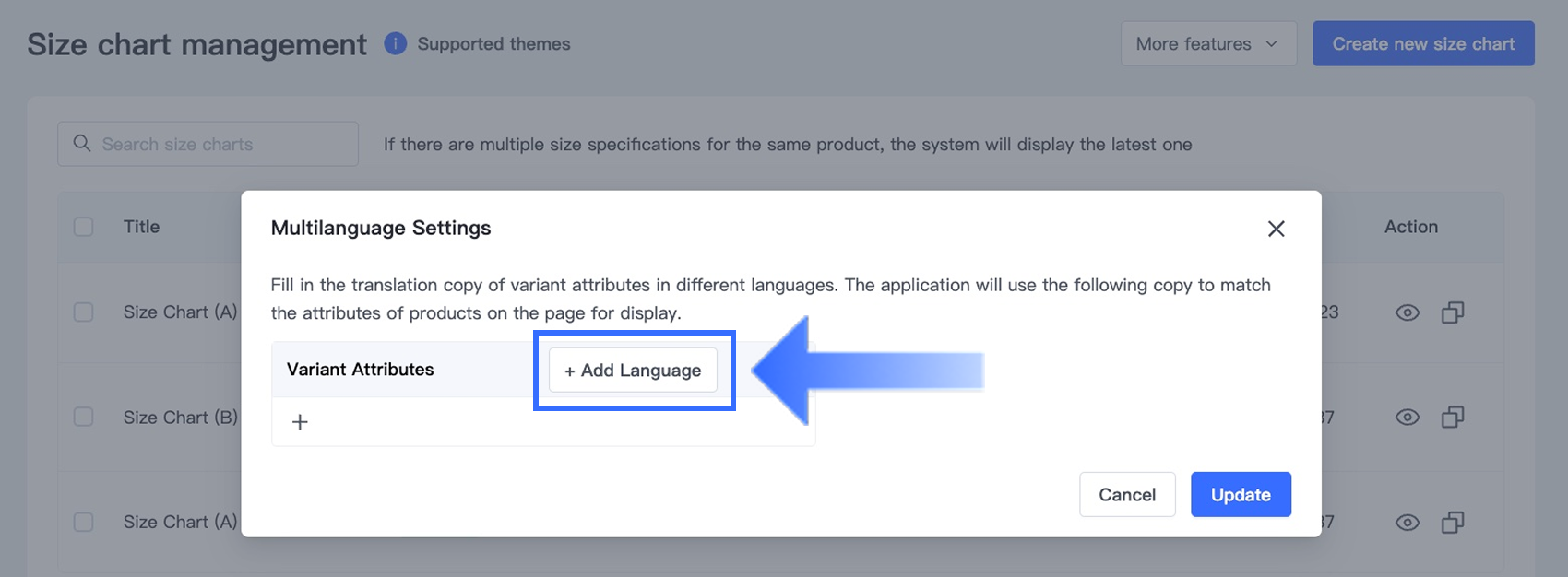
Task: Check the first Size Chart (A) checkbox
Action: click(x=84, y=312)
